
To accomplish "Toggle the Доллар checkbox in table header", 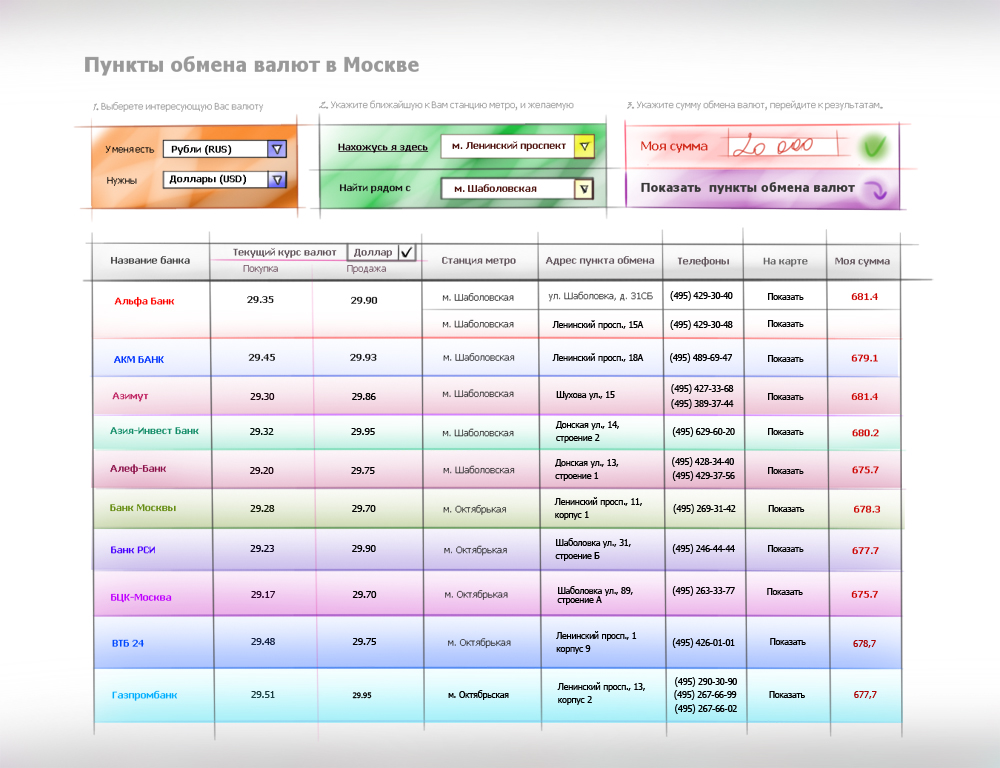I will click(x=406, y=253).
